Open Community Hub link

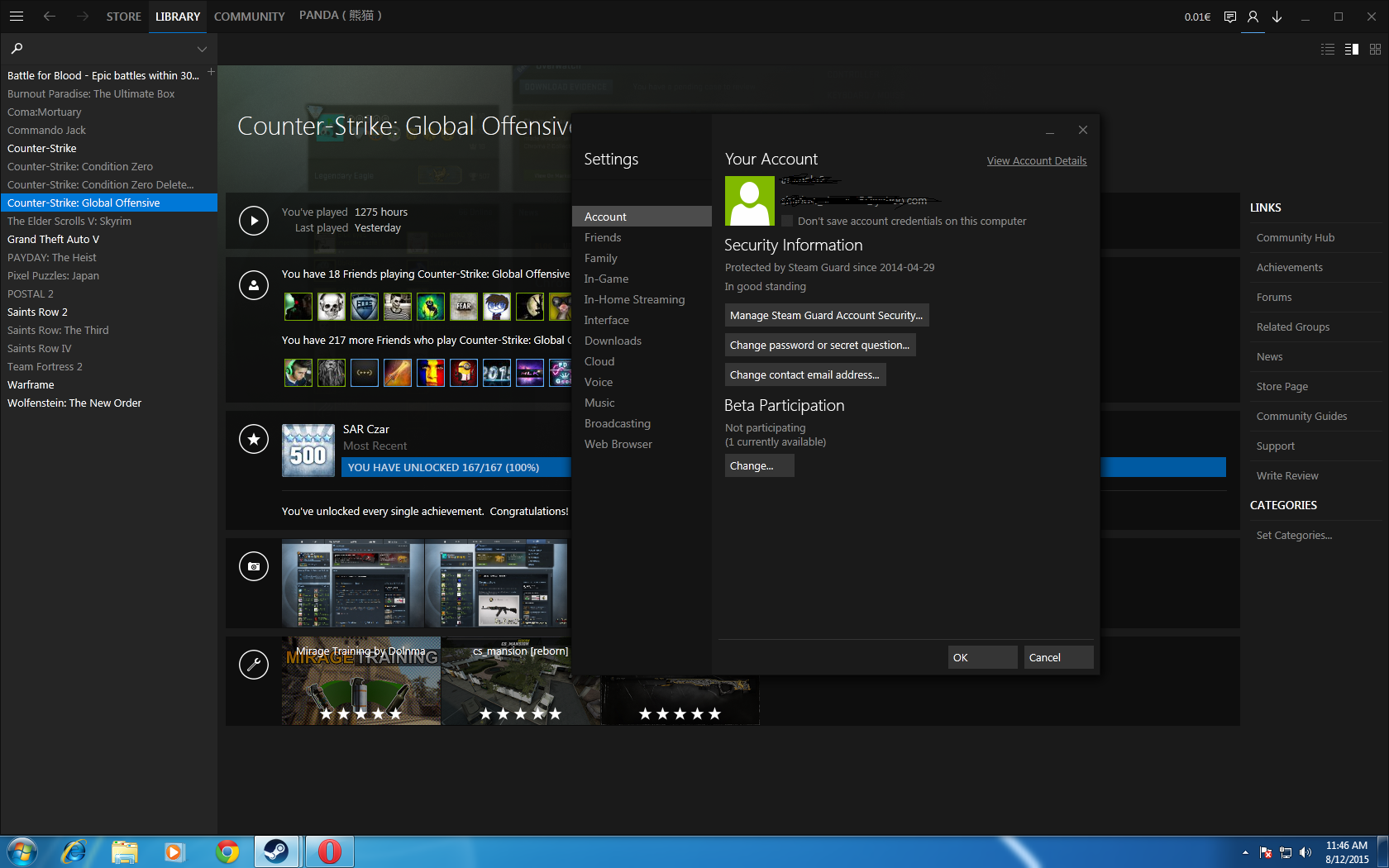tap(1296, 237)
